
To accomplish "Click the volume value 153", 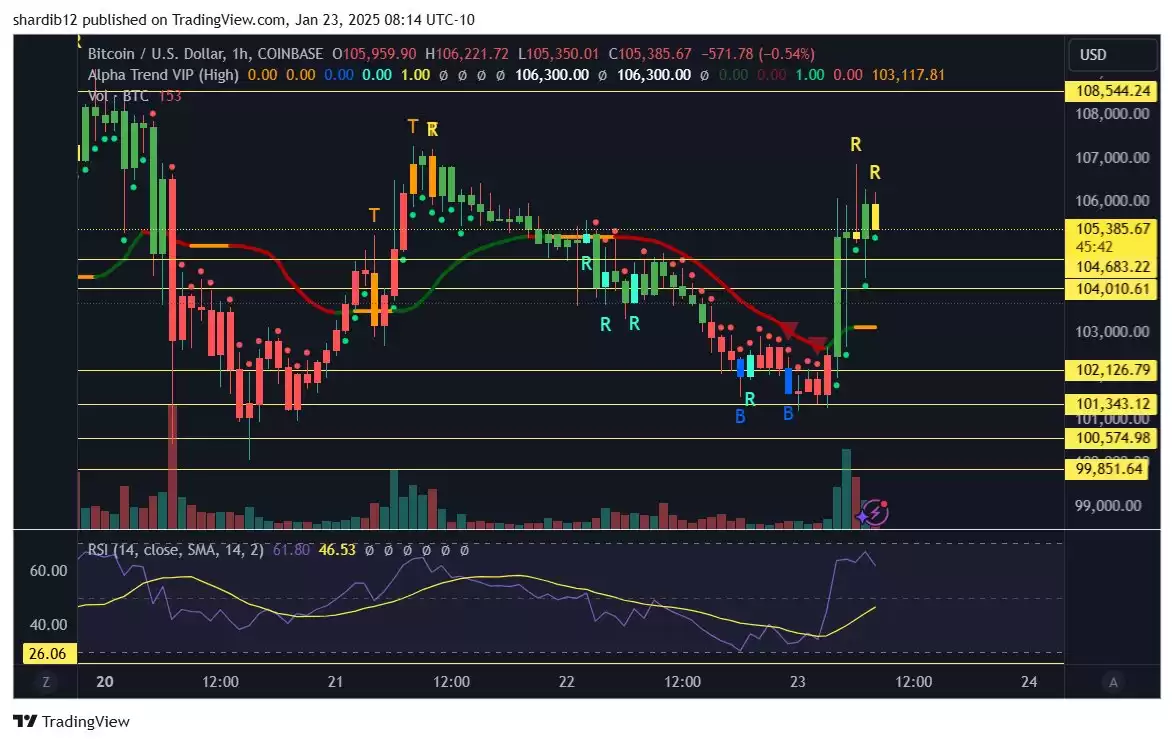I will click(170, 96).
